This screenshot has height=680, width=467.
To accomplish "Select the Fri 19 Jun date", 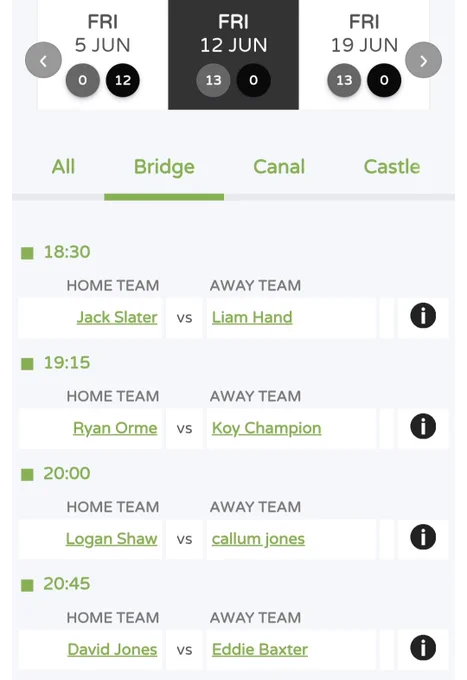I will point(364,55).
